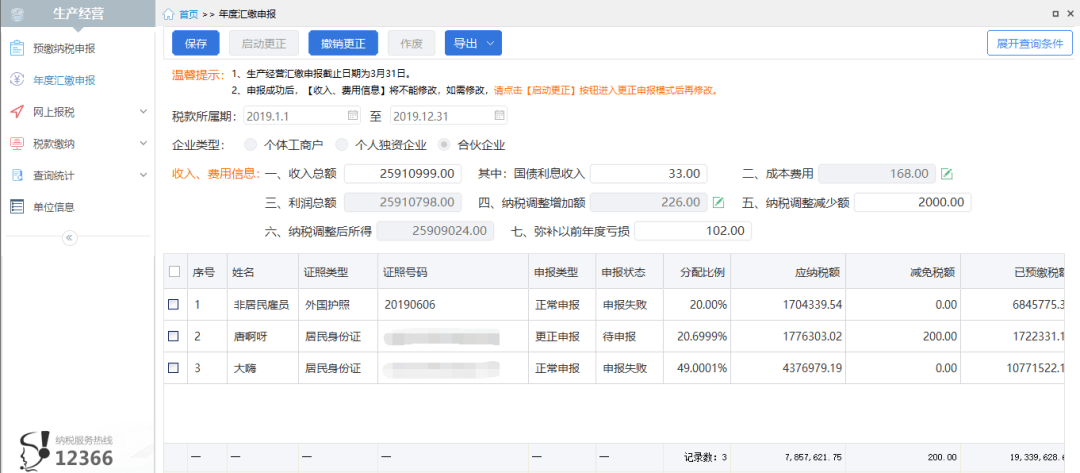Restore the panel window via top-right square icon

tap(1055, 14)
